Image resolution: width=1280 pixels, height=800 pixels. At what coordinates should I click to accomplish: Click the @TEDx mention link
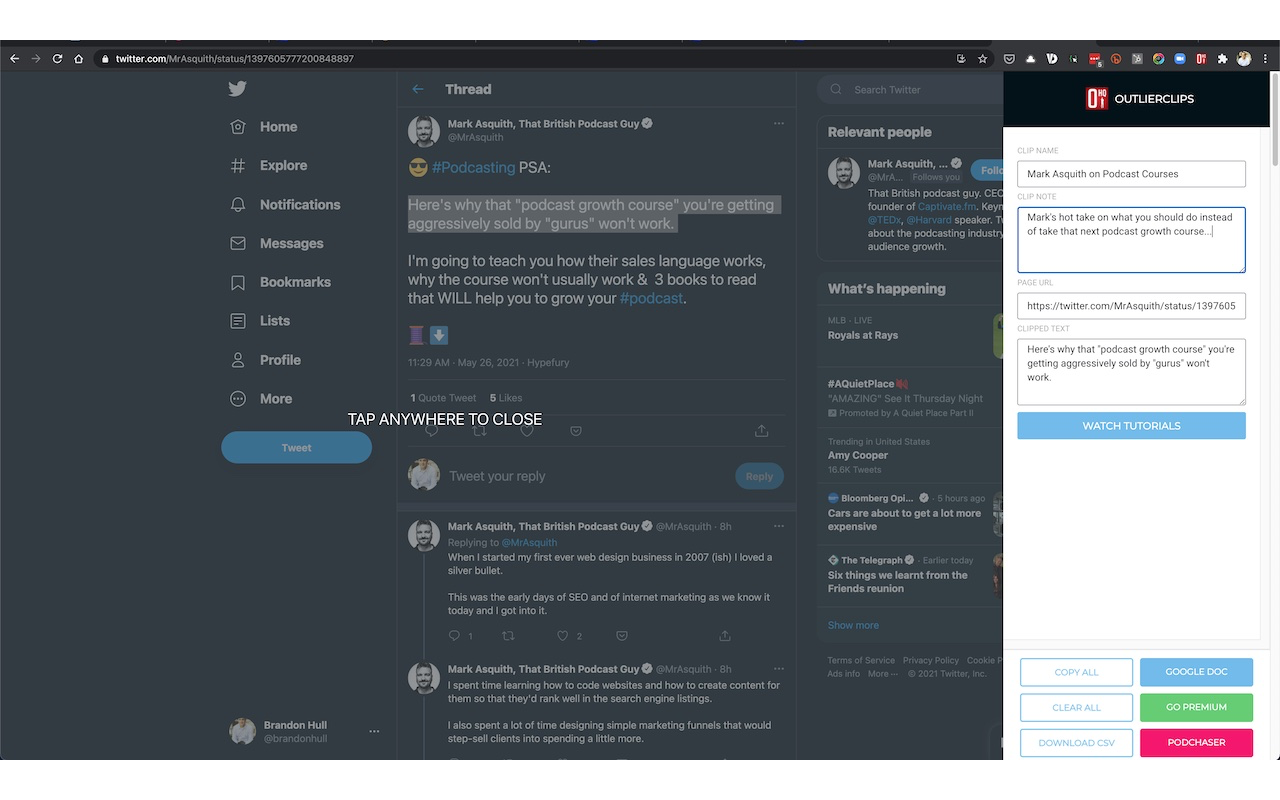[884, 219]
